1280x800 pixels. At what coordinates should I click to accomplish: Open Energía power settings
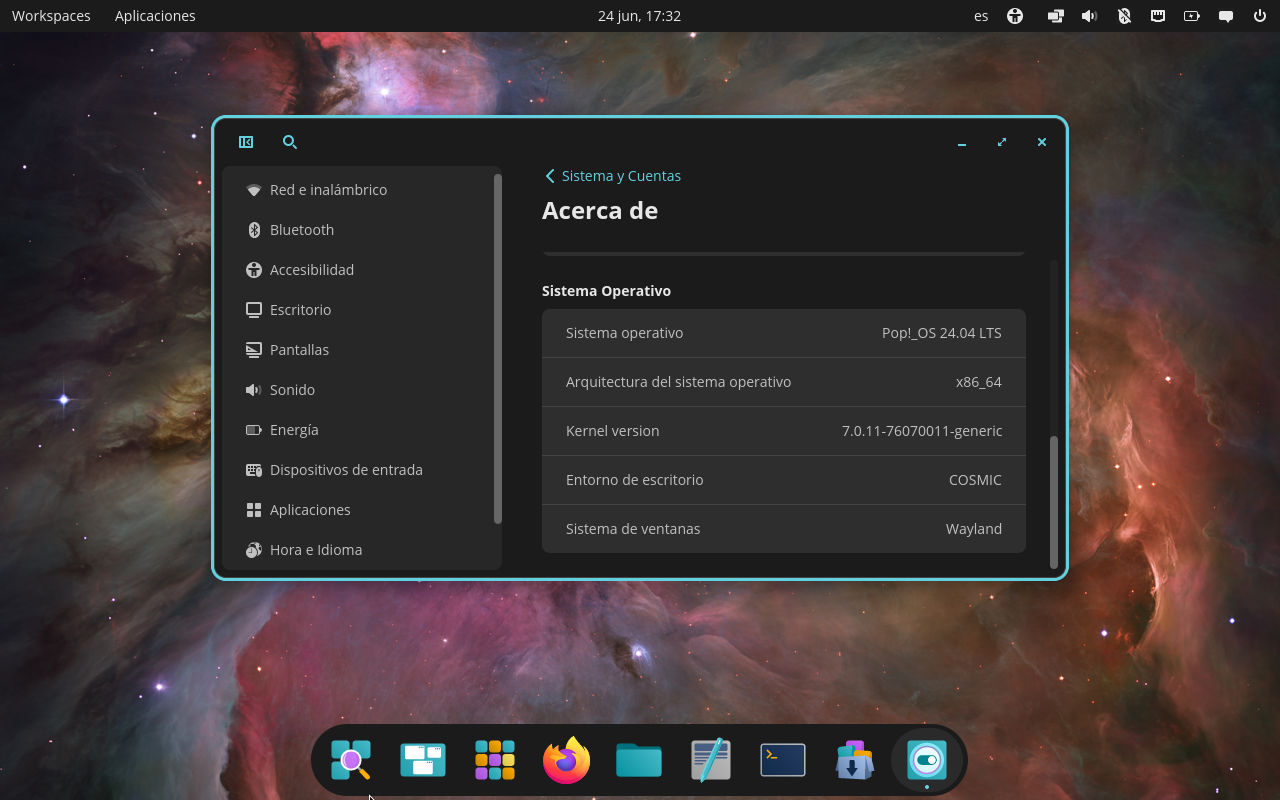click(x=361, y=430)
